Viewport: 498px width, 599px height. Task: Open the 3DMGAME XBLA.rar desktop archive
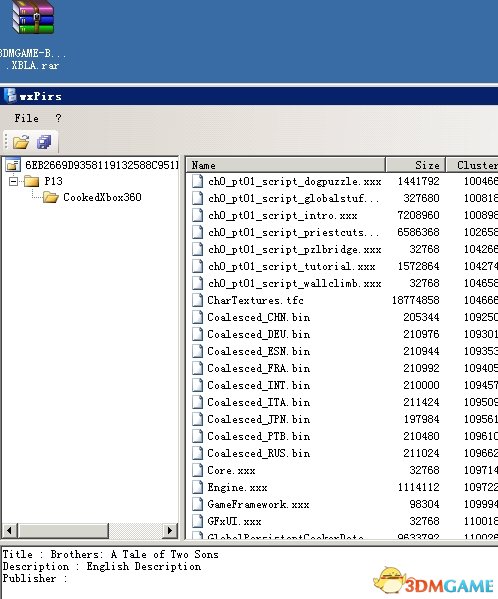pyautogui.click(x=32, y=34)
